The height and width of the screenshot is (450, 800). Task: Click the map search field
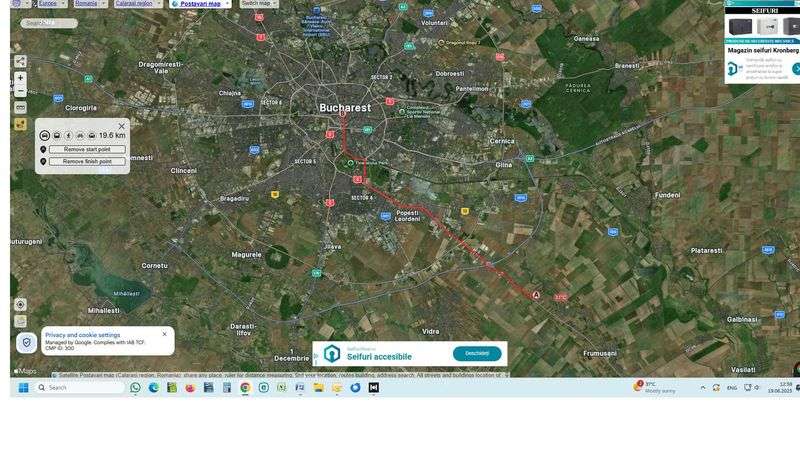click(x=49, y=23)
